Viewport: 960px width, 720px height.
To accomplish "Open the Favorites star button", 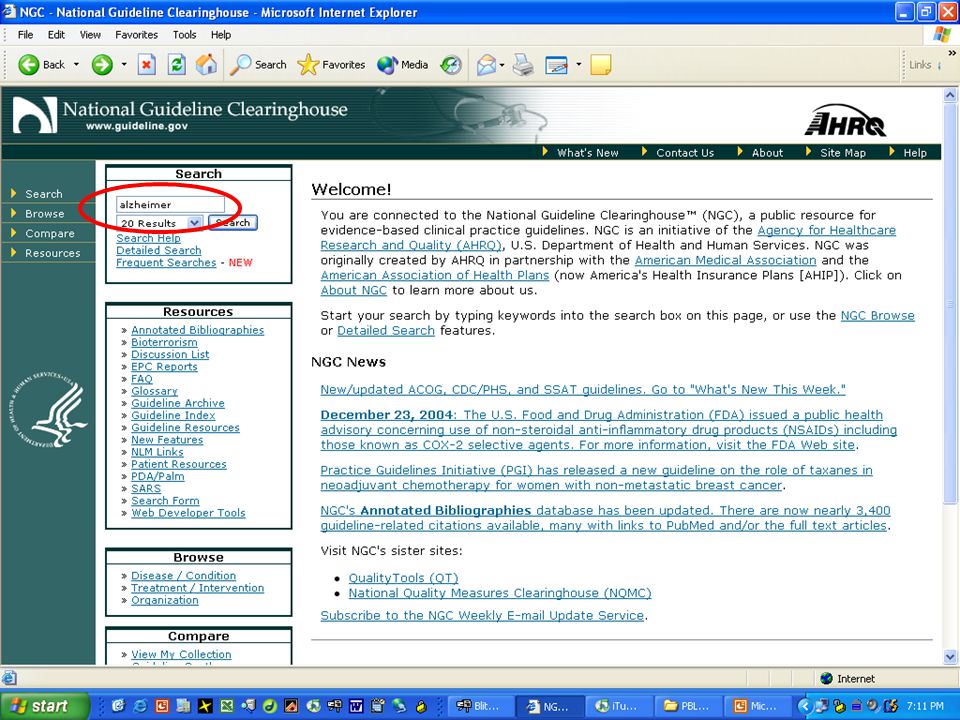I will [331, 64].
